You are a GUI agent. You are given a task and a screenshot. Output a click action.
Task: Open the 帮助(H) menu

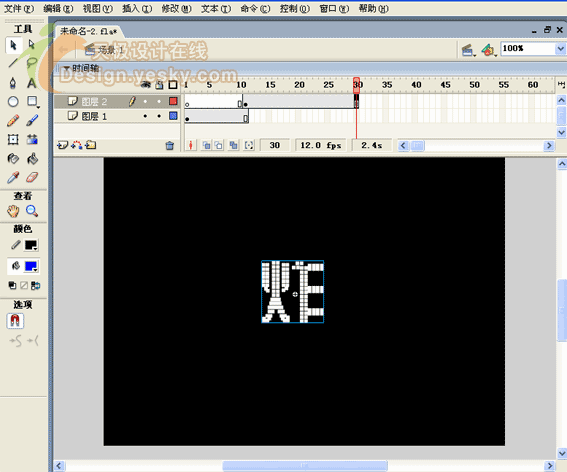(374, 8)
